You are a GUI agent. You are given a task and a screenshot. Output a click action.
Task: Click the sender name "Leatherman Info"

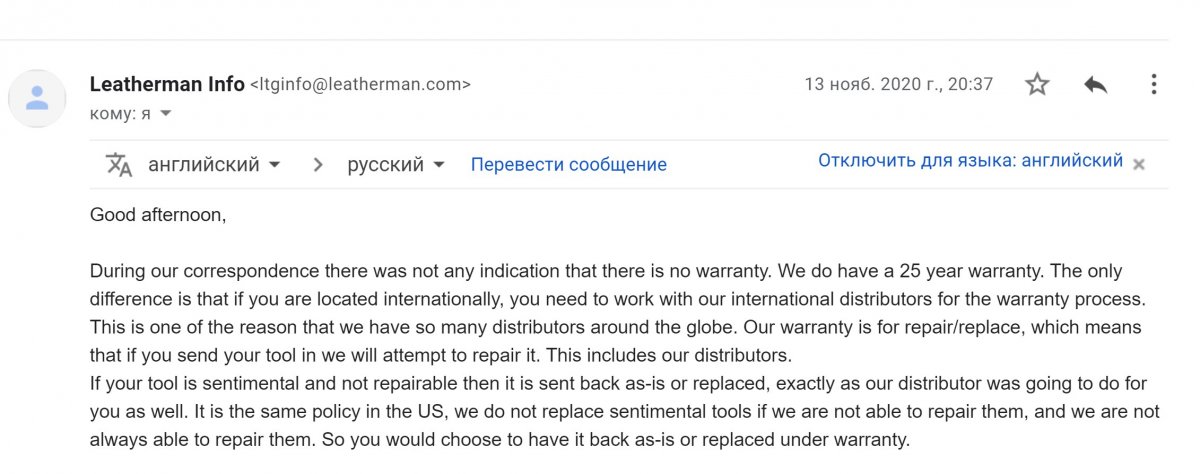click(167, 85)
